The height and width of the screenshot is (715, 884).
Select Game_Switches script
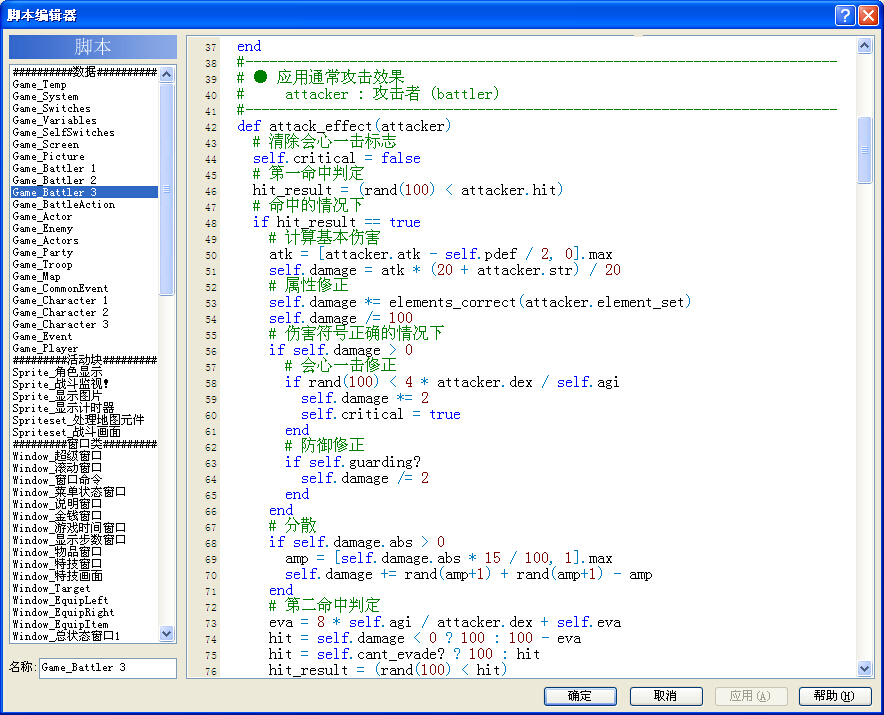coord(85,108)
